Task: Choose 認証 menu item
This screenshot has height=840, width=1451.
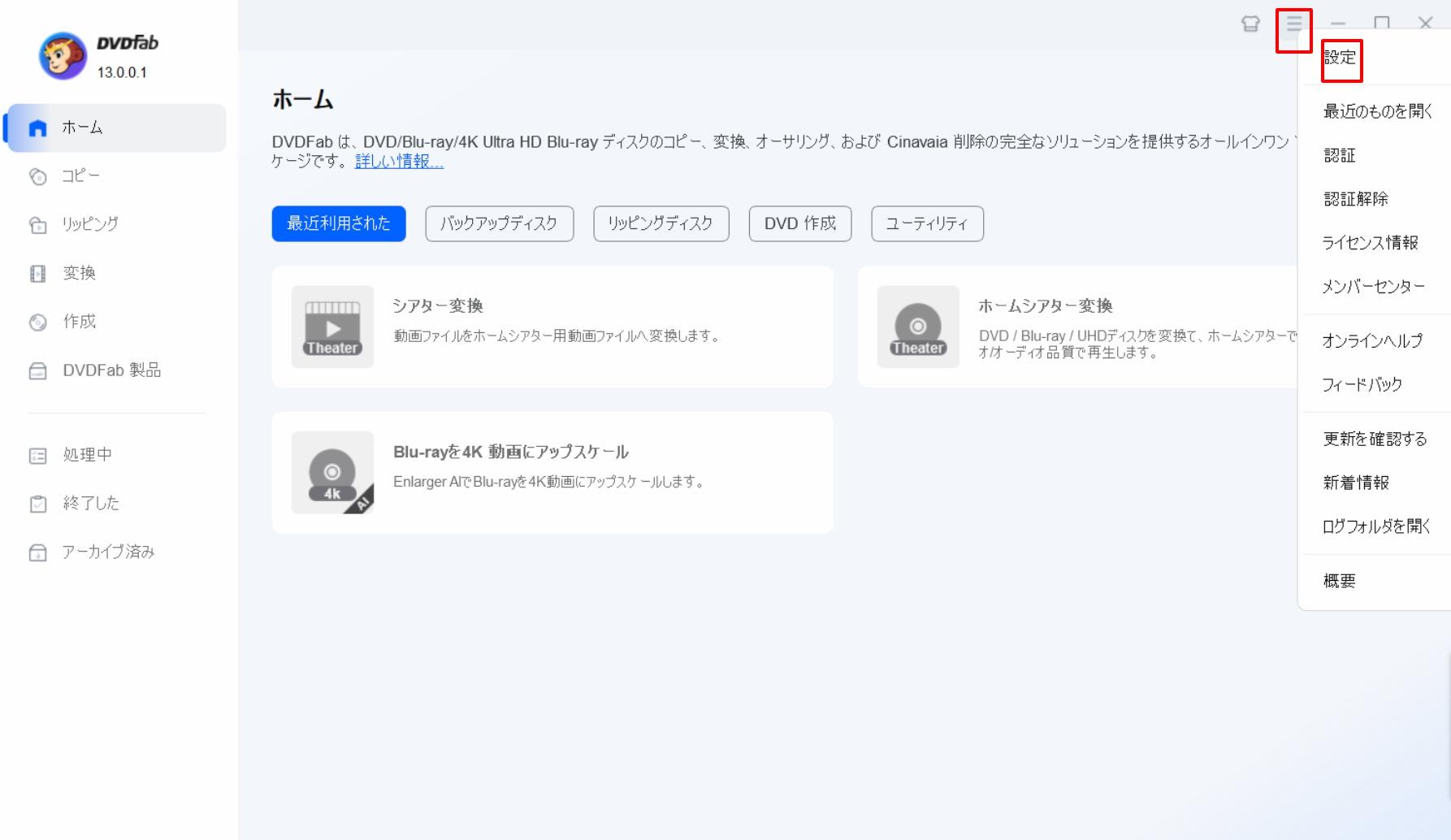Action: coord(1340,155)
